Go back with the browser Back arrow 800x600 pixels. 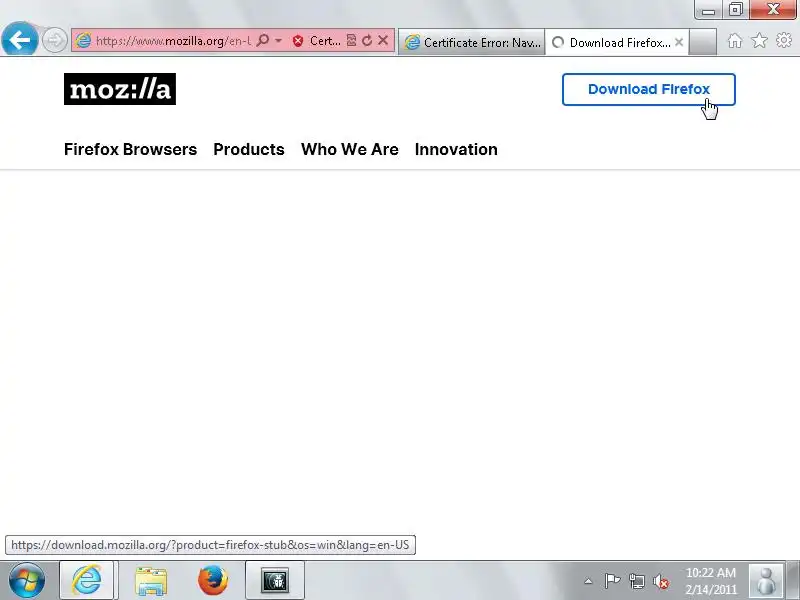click(x=19, y=40)
